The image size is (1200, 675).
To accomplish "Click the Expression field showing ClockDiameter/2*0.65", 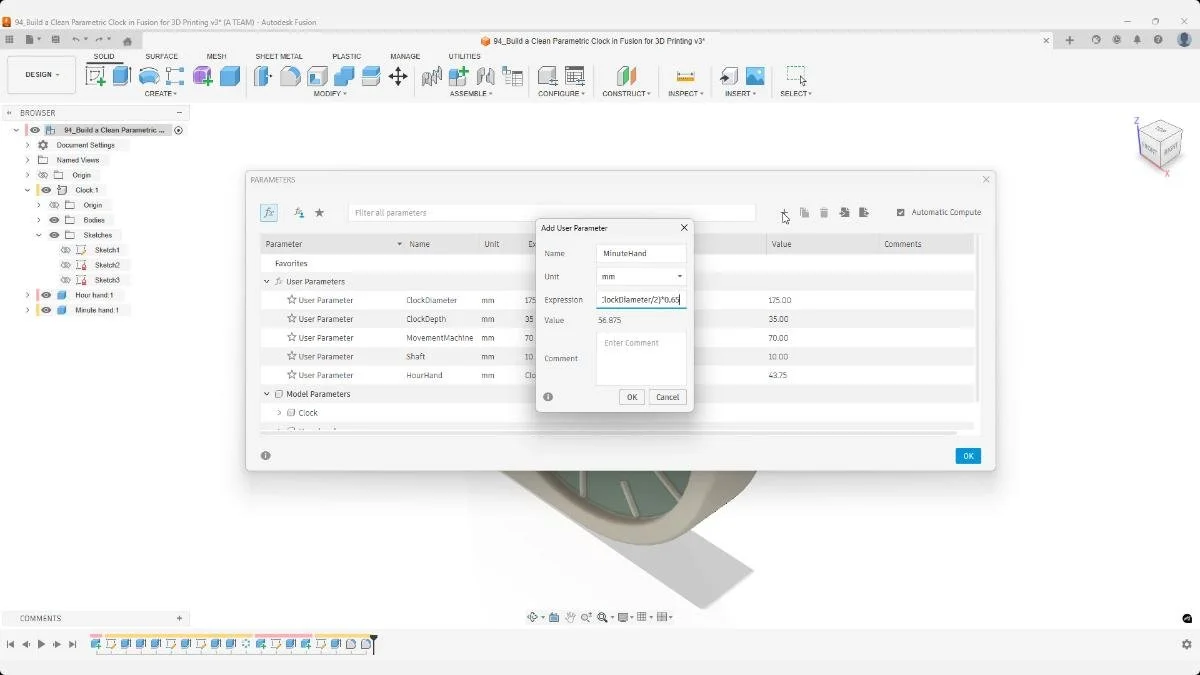I will click(640, 299).
